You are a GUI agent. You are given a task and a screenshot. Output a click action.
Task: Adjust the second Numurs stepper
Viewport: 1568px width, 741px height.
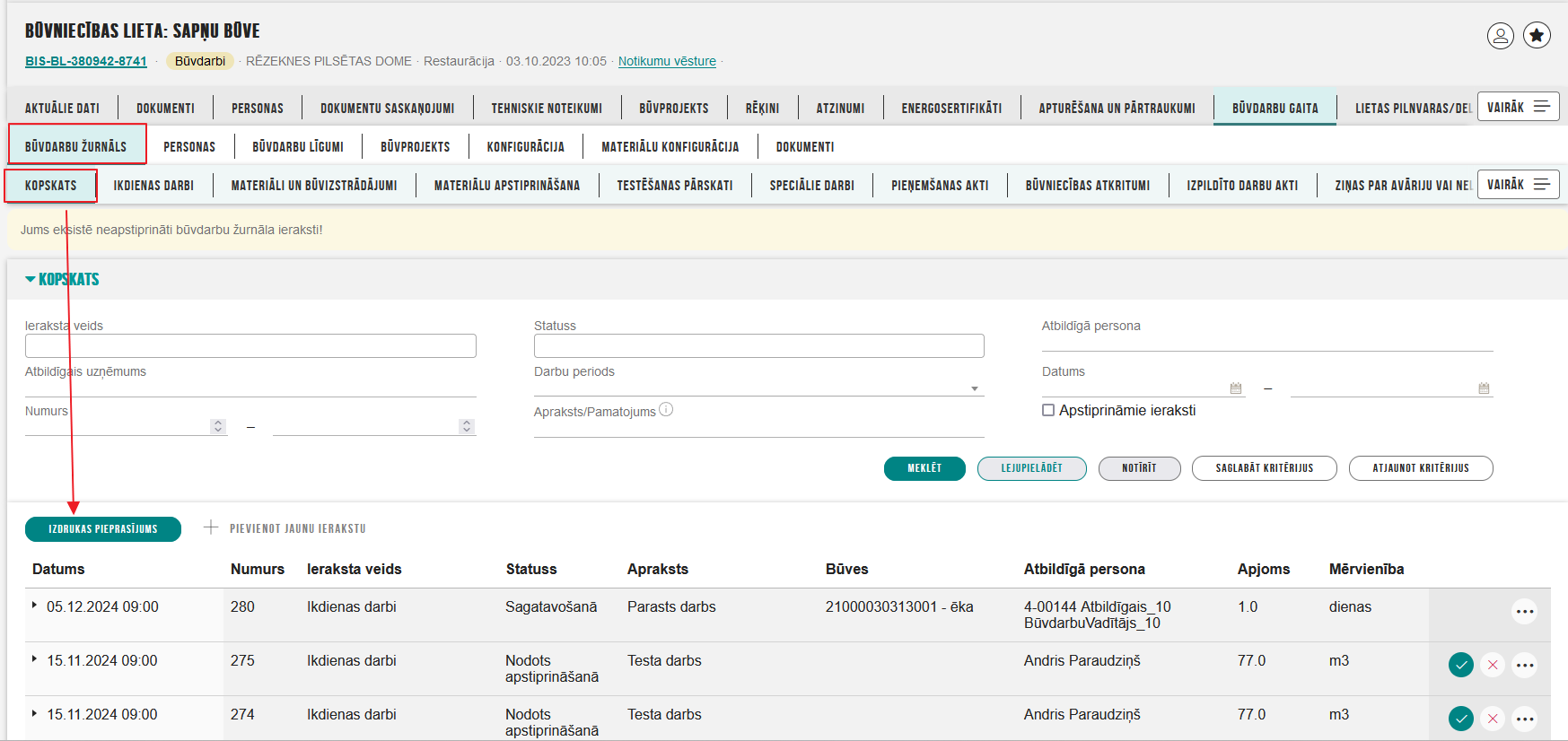coord(466,426)
